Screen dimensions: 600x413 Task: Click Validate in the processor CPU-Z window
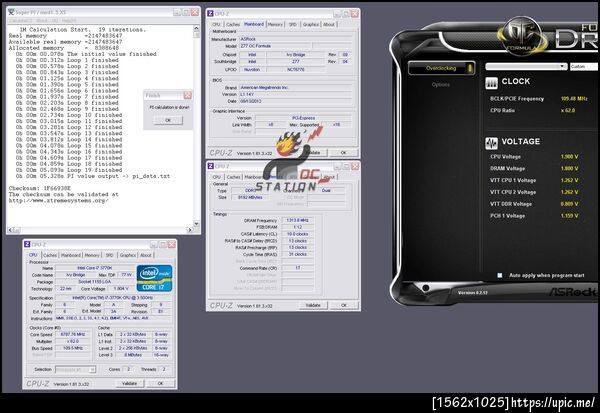tap(129, 383)
